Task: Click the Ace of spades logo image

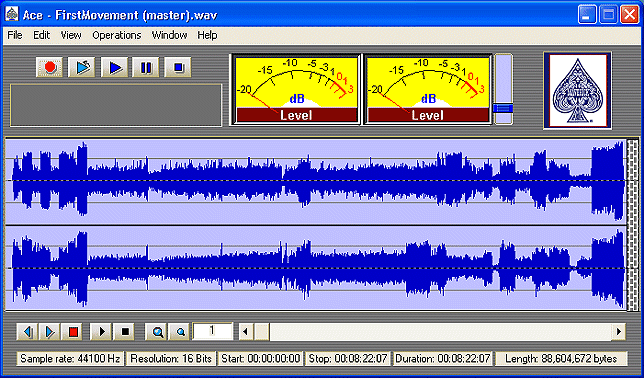Action: [577, 90]
